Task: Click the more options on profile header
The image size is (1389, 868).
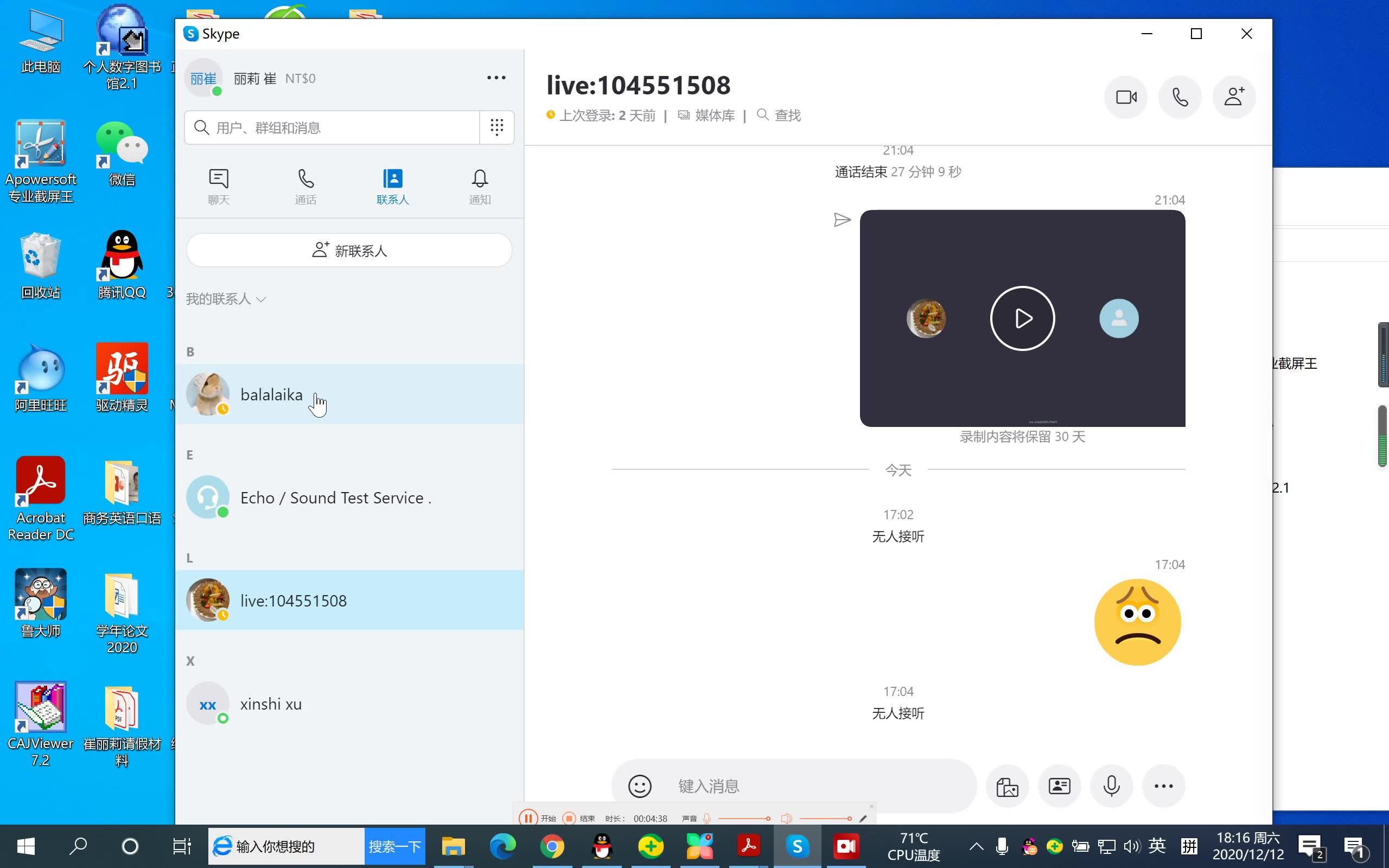Action: click(496, 78)
